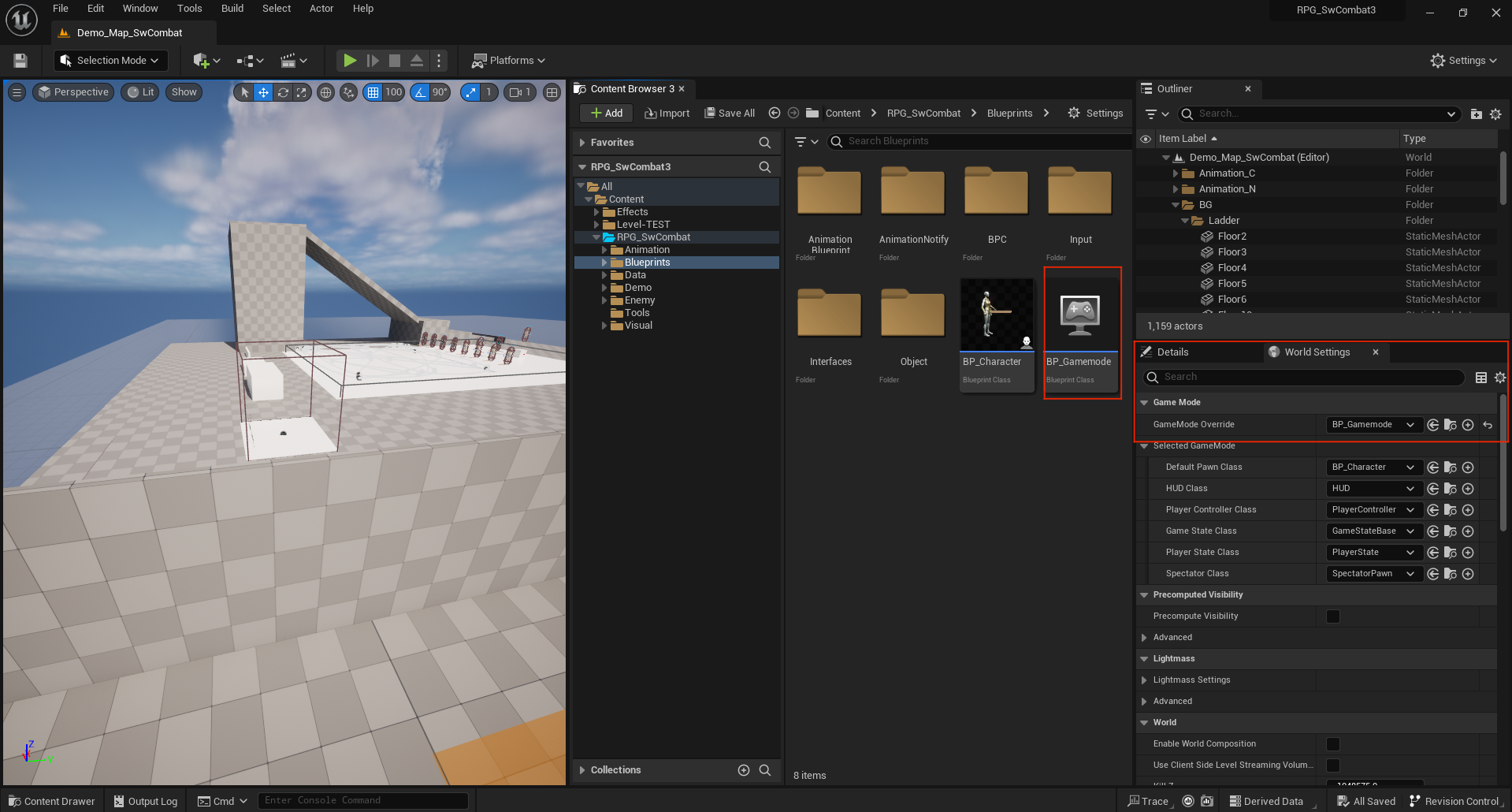Start Play in Editor with the green play button
The width and height of the screenshot is (1512, 812).
click(350, 61)
